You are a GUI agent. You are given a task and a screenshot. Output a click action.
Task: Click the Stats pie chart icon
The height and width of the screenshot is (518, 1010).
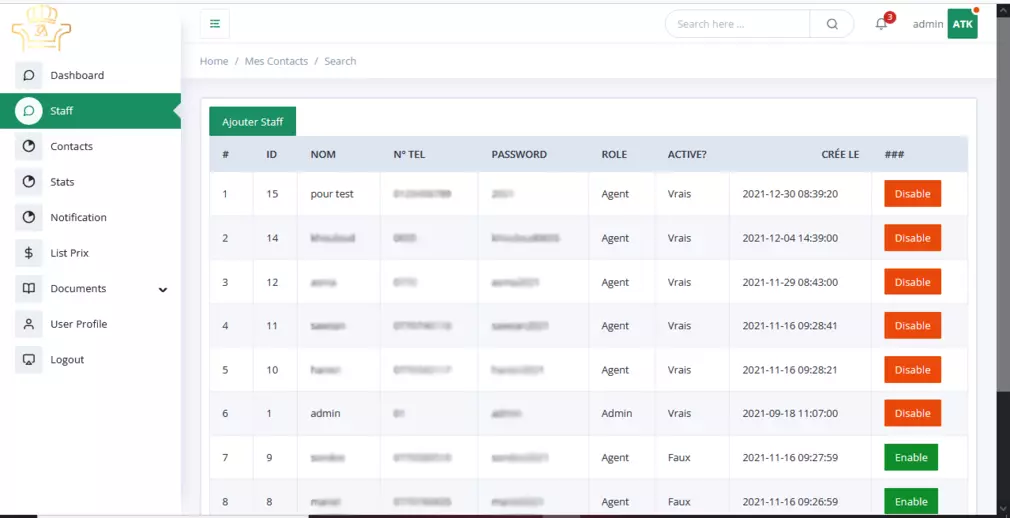click(x=29, y=182)
